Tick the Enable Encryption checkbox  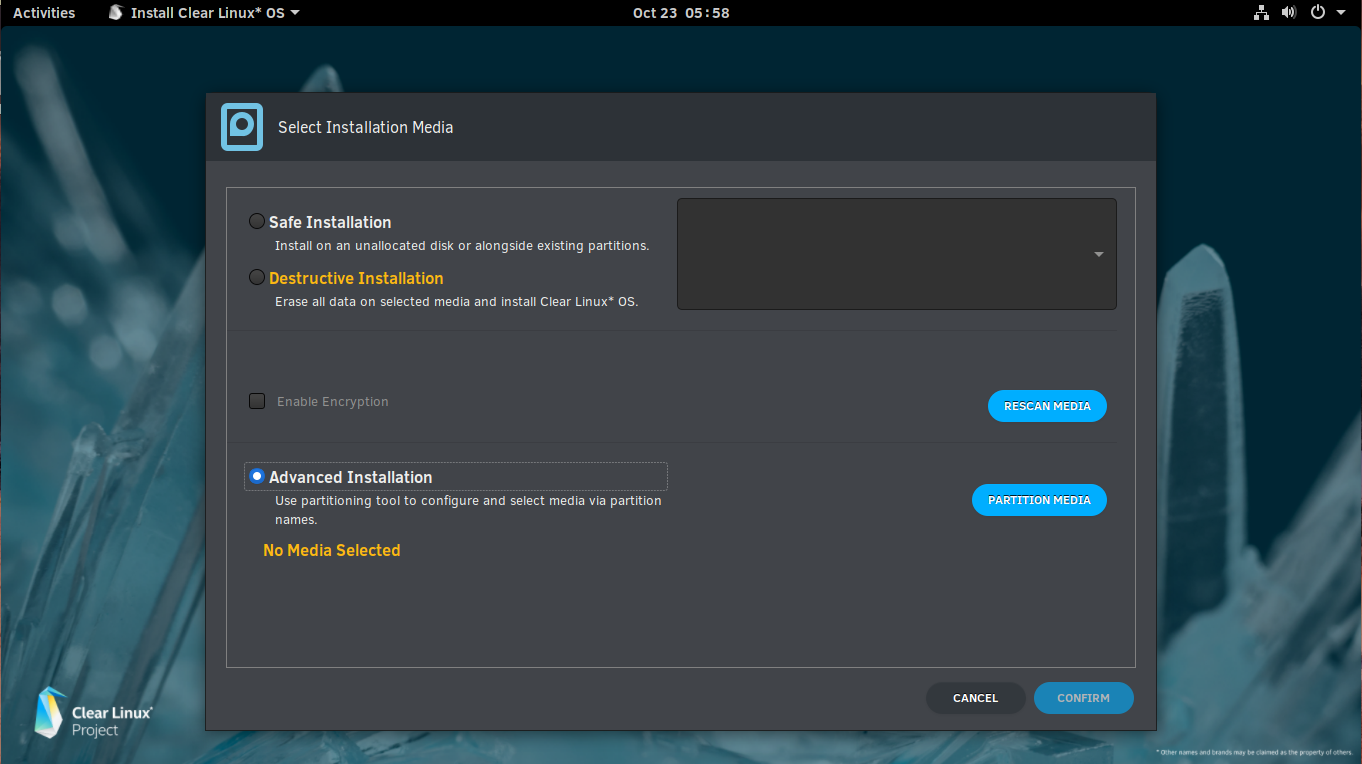pos(257,401)
